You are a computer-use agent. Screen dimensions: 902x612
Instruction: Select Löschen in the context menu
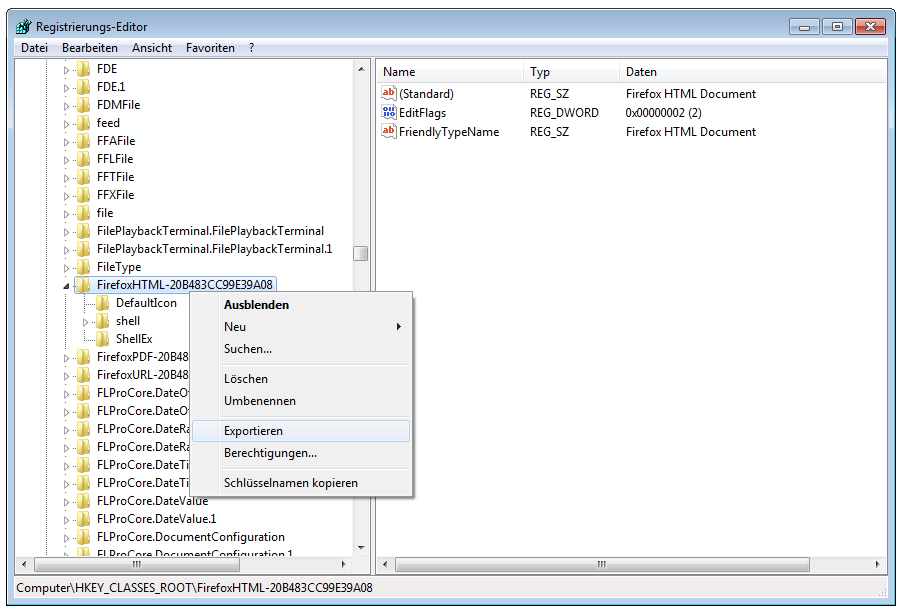[x=246, y=379]
